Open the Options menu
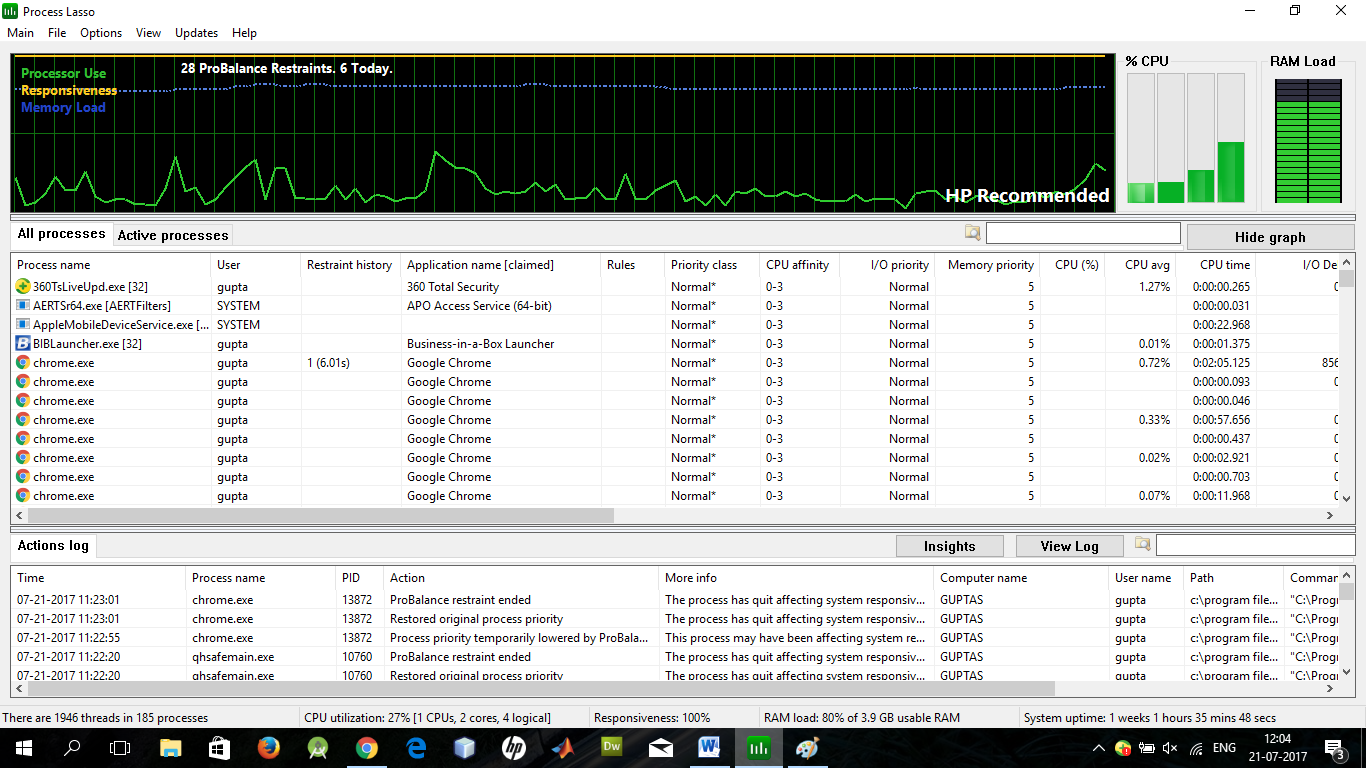1366x768 pixels. point(101,33)
